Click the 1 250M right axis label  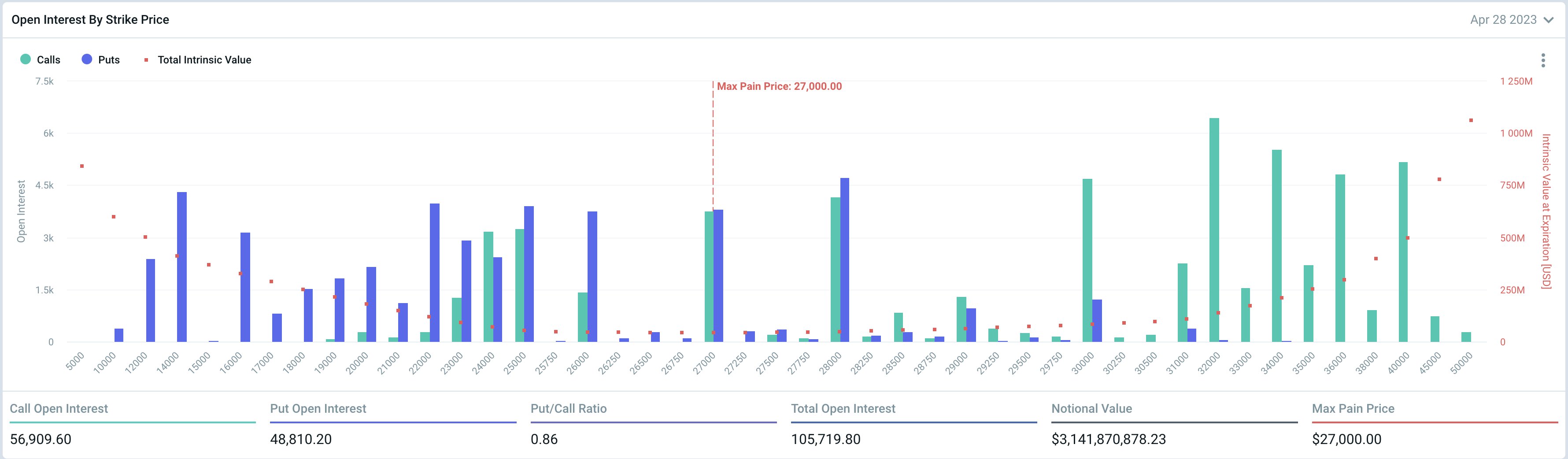click(x=1516, y=81)
